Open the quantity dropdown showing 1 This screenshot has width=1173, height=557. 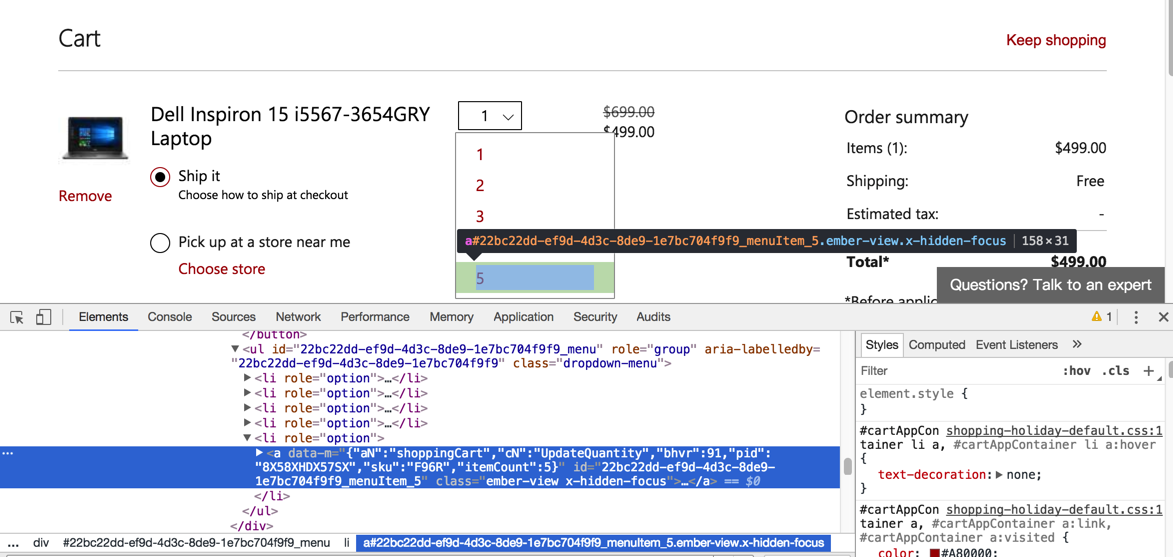click(490, 116)
